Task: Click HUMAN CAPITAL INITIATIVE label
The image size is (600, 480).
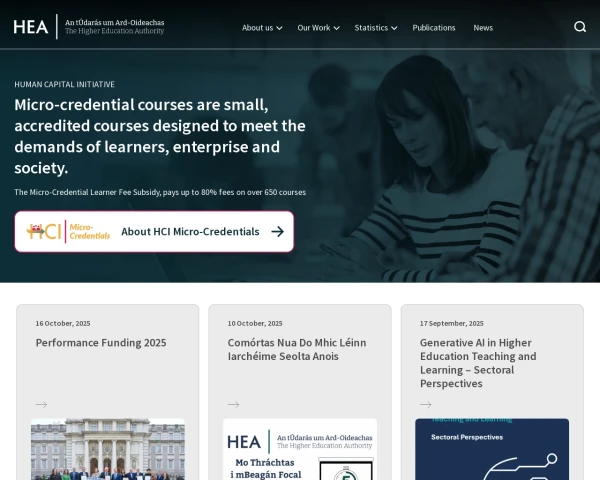Action: (64, 84)
